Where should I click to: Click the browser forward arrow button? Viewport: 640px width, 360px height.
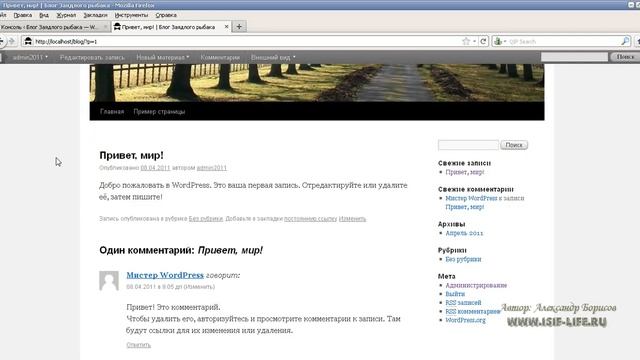click(12, 41)
